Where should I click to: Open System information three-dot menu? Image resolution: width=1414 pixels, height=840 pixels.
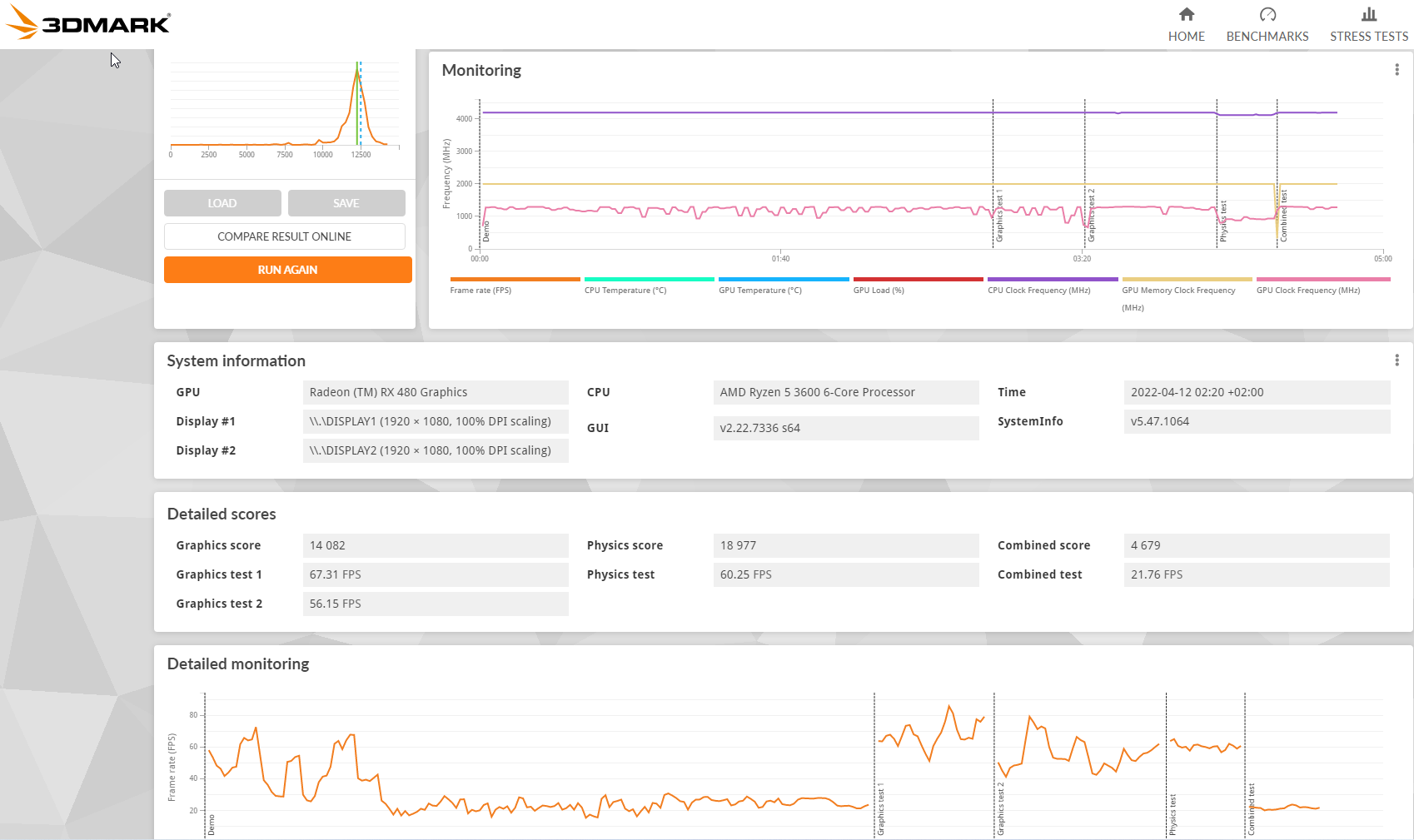1397,360
